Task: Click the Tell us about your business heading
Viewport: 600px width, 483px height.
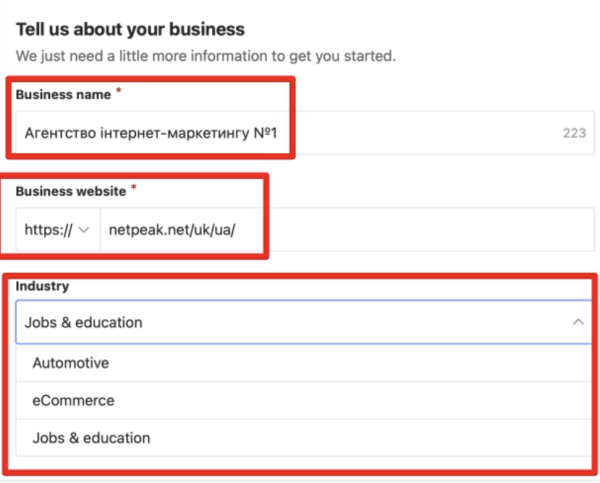Action: click(130, 29)
